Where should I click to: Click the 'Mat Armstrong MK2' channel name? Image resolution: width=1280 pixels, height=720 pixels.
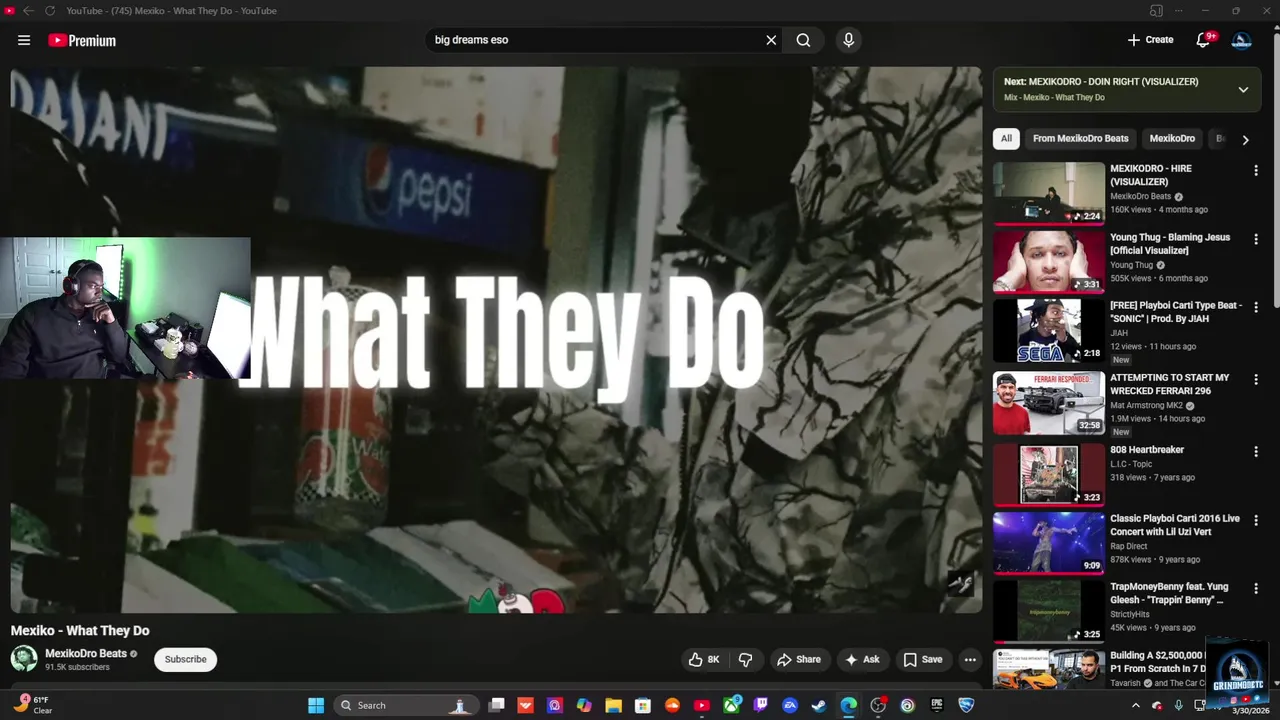click(x=1146, y=406)
